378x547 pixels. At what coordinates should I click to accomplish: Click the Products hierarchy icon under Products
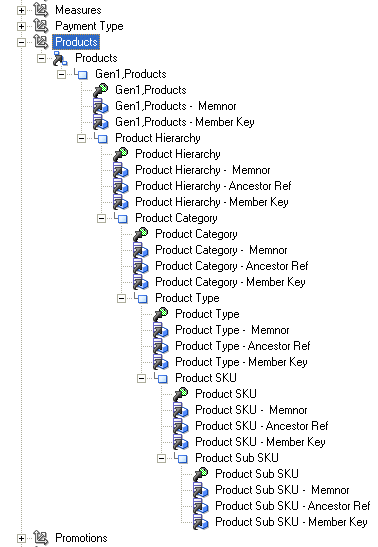[60, 58]
